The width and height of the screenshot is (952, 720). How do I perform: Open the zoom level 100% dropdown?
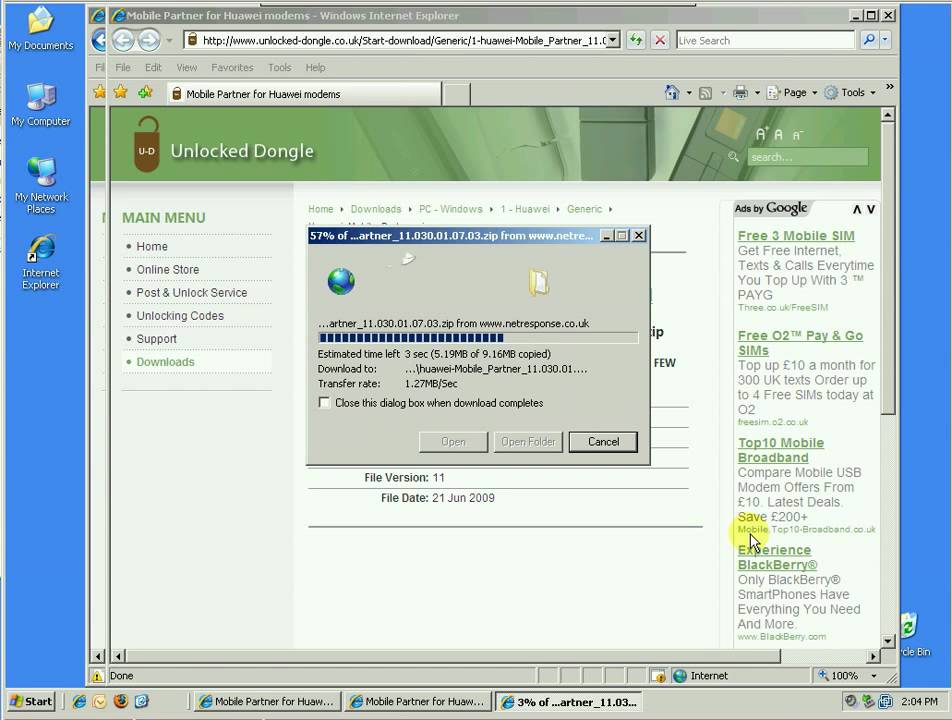click(874, 676)
